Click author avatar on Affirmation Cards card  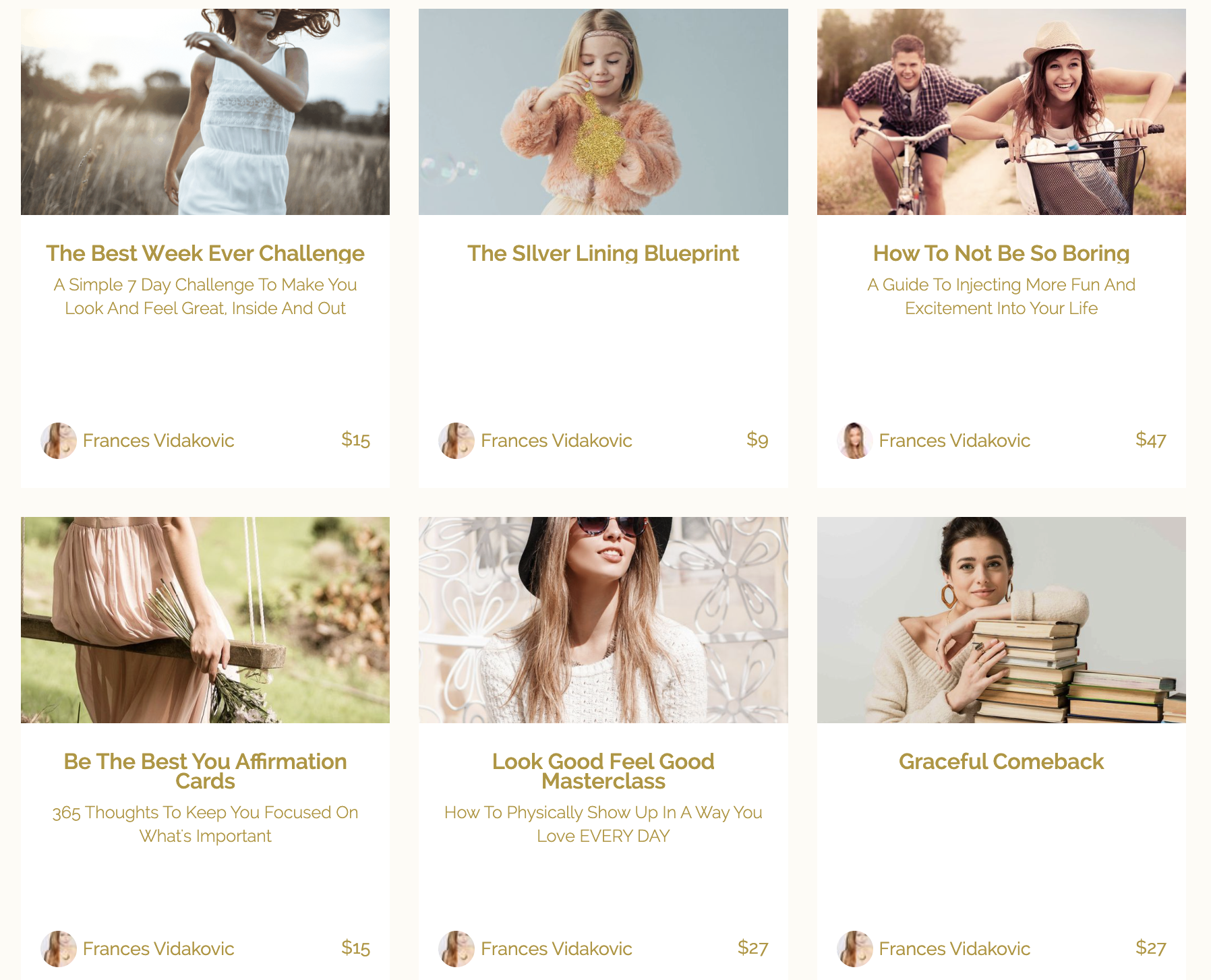point(59,949)
